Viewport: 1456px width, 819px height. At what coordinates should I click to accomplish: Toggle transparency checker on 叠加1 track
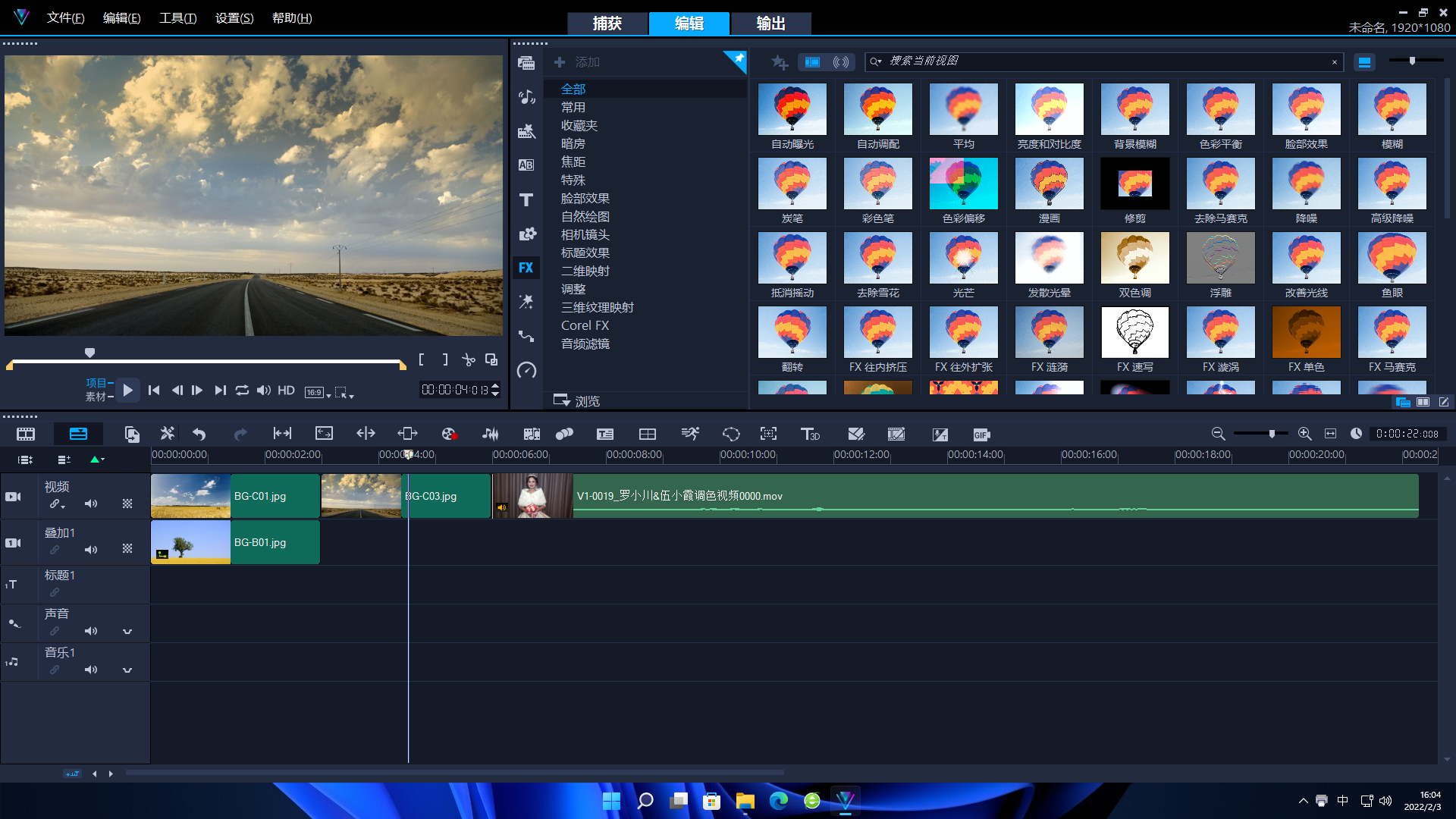point(127,549)
